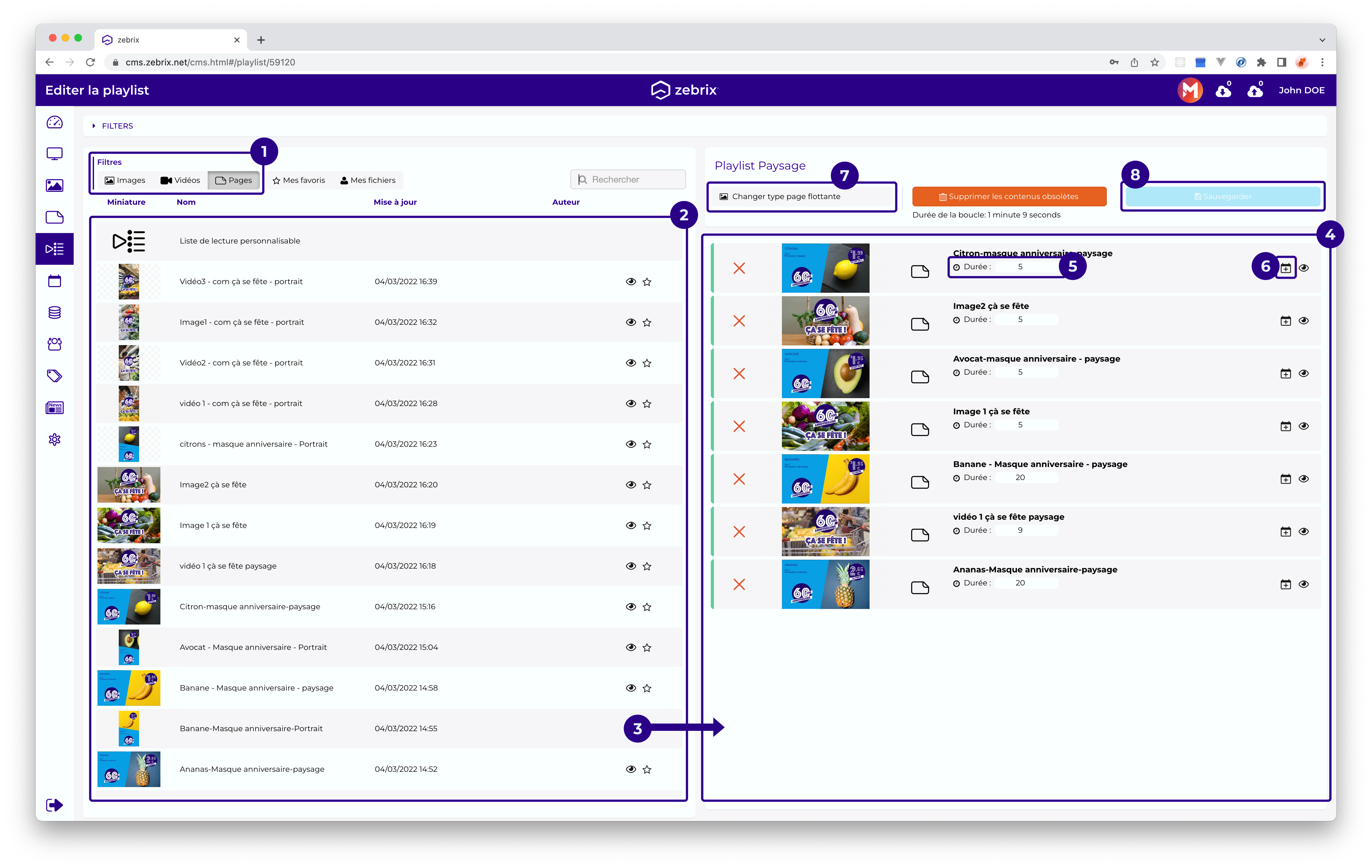Image resolution: width=1372 pixels, height=868 pixels.
Task: Mark Image2 çà se fête as favorite
Action: pos(647,485)
